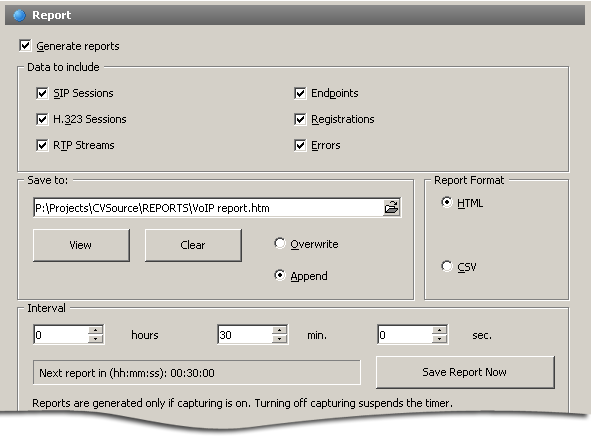Click the browse folder icon in Save to
The image size is (591, 436).
[x=391, y=208]
